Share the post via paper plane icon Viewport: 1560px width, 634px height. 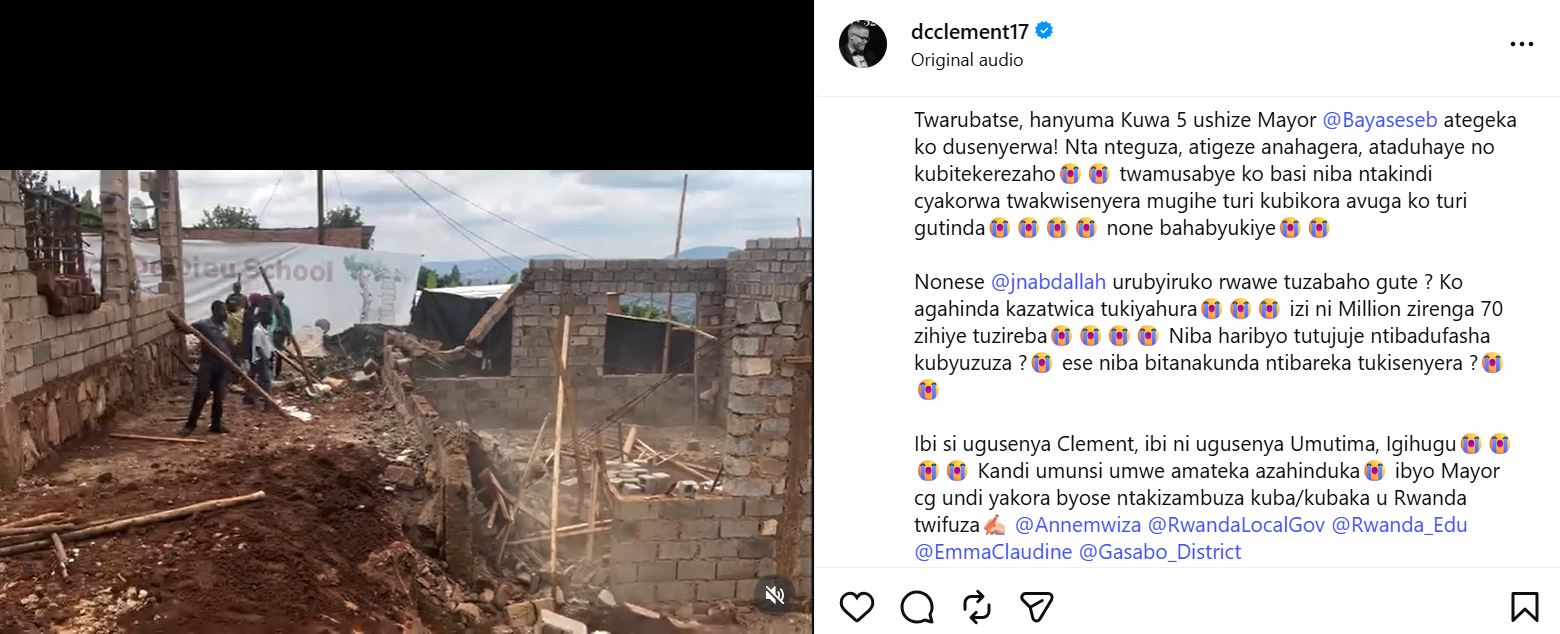coord(1036,607)
